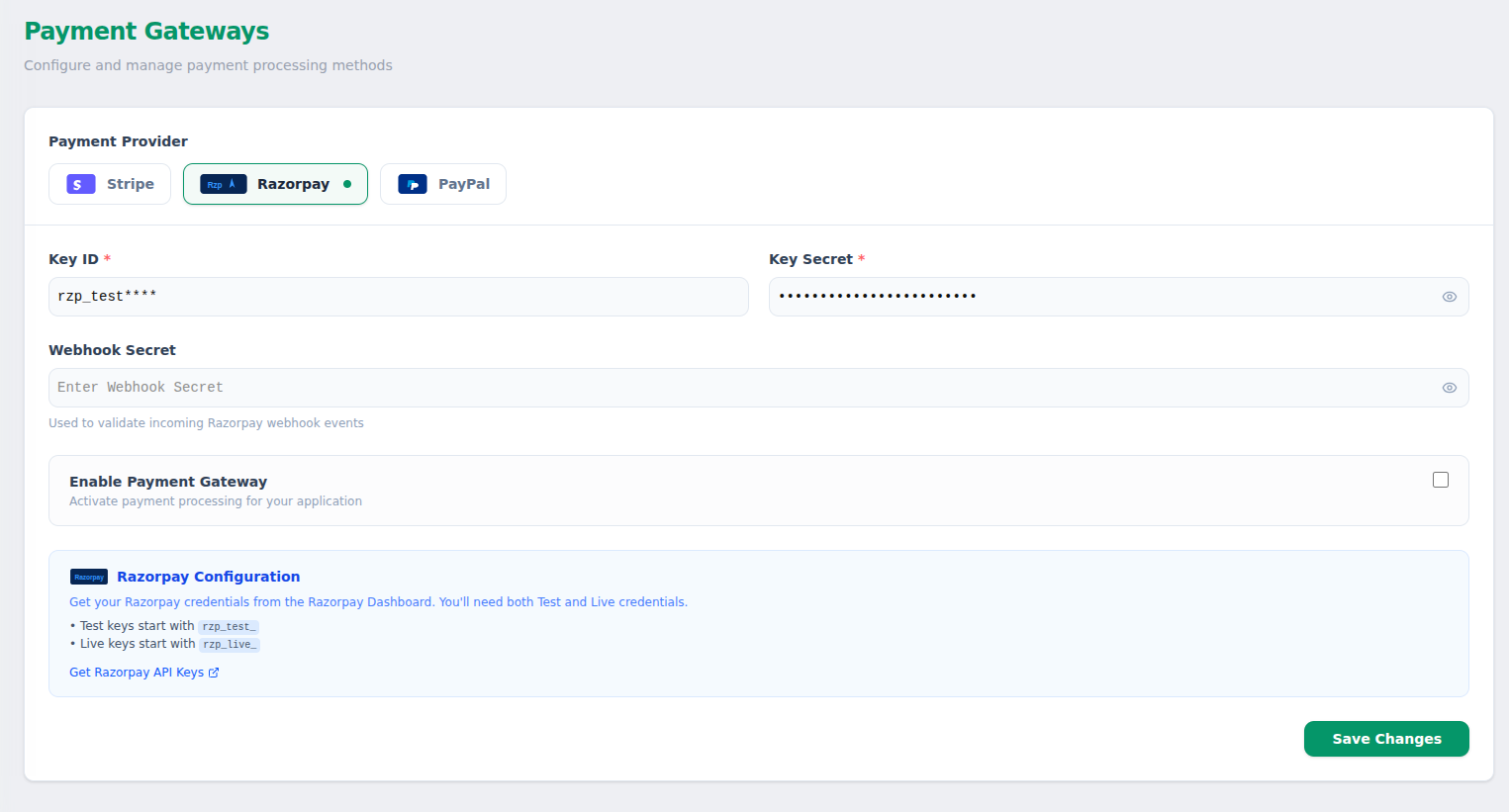Screen dimensions: 1509x812
Task: Click into the Key Secret field
Action: point(1119,297)
